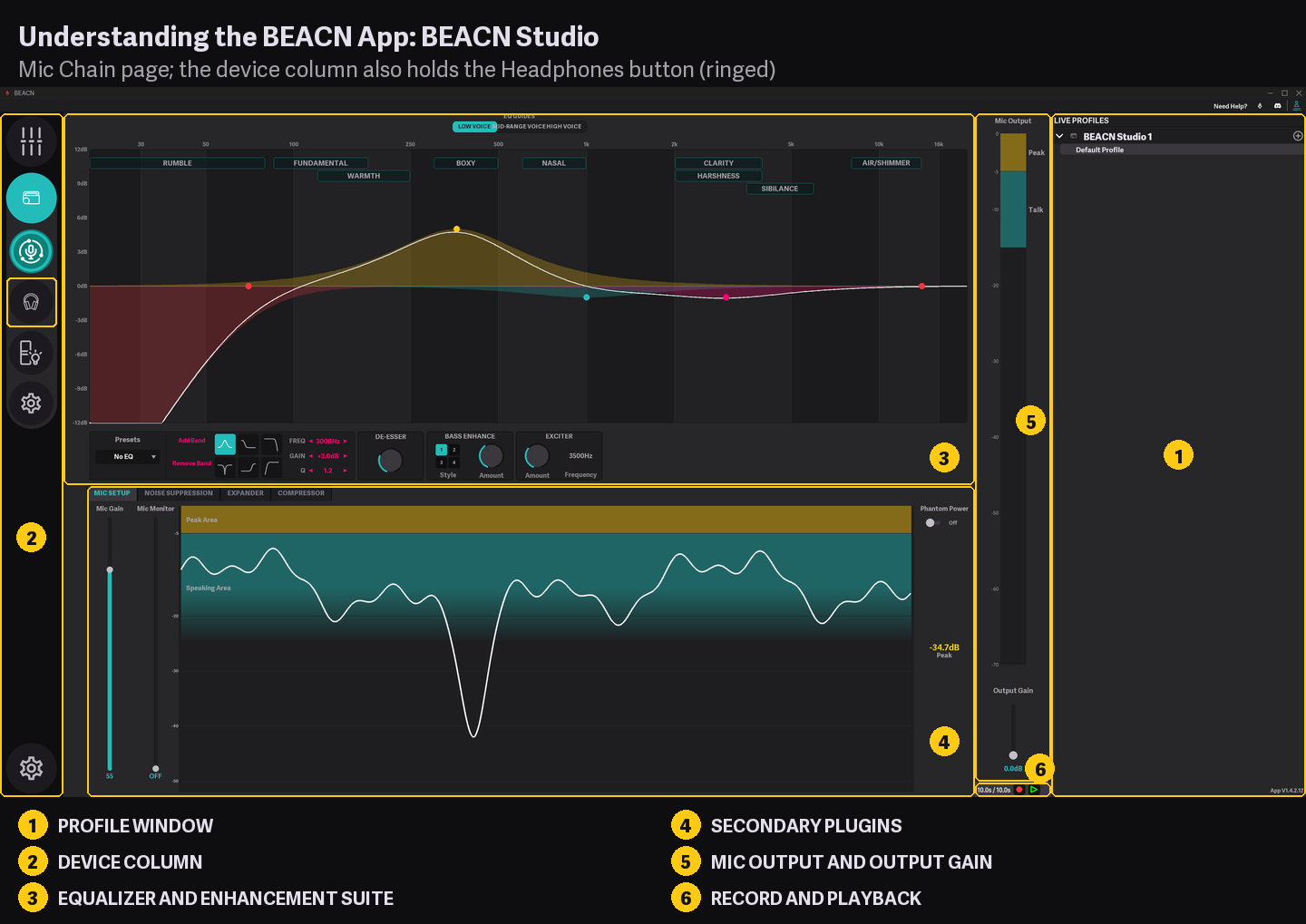The height and width of the screenshot is (924, 1306).
Task: Click the AIR/SHIMMER EQ guide label
Action: click(x=886, y=163)
